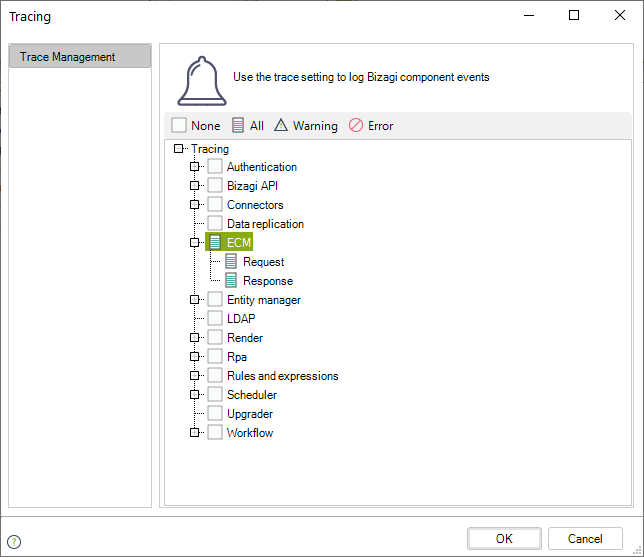Image resolution: width=644 pixels, height=557 pixels.
Task: Click the Response trace level icon
Action: (231, 280)
